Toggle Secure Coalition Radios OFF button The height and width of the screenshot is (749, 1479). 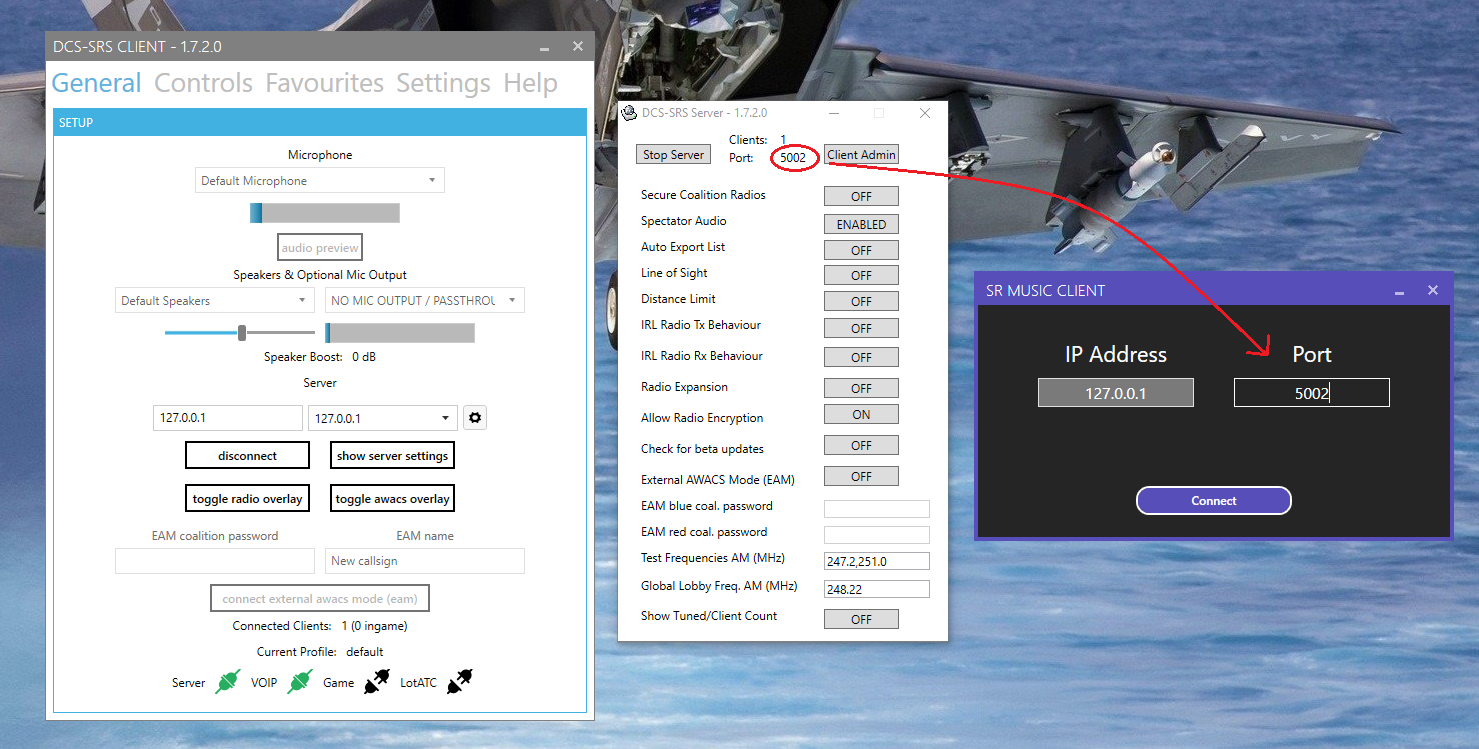point(861,196)
